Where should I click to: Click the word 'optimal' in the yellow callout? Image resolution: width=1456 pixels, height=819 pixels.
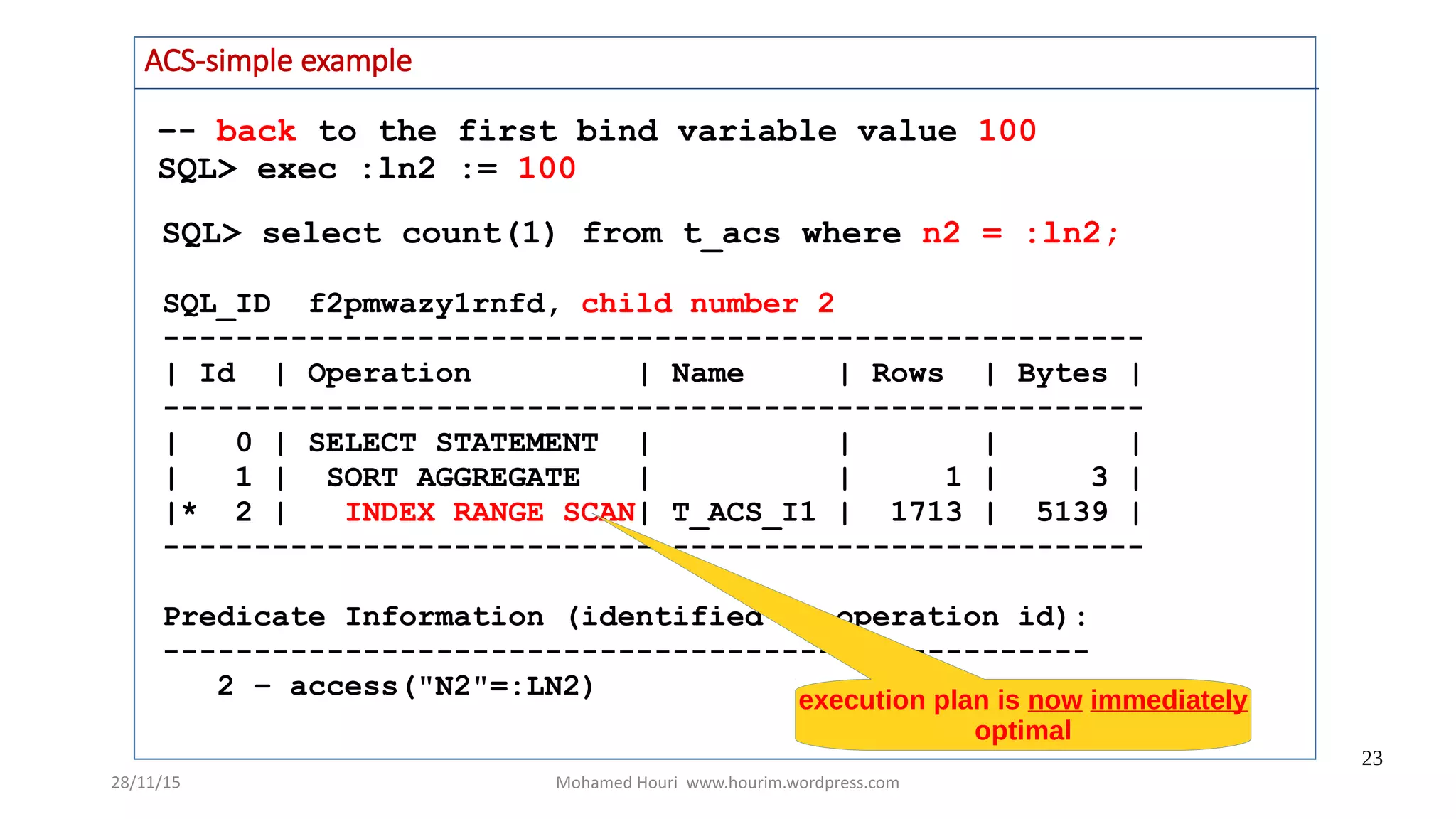(1022, 731)
